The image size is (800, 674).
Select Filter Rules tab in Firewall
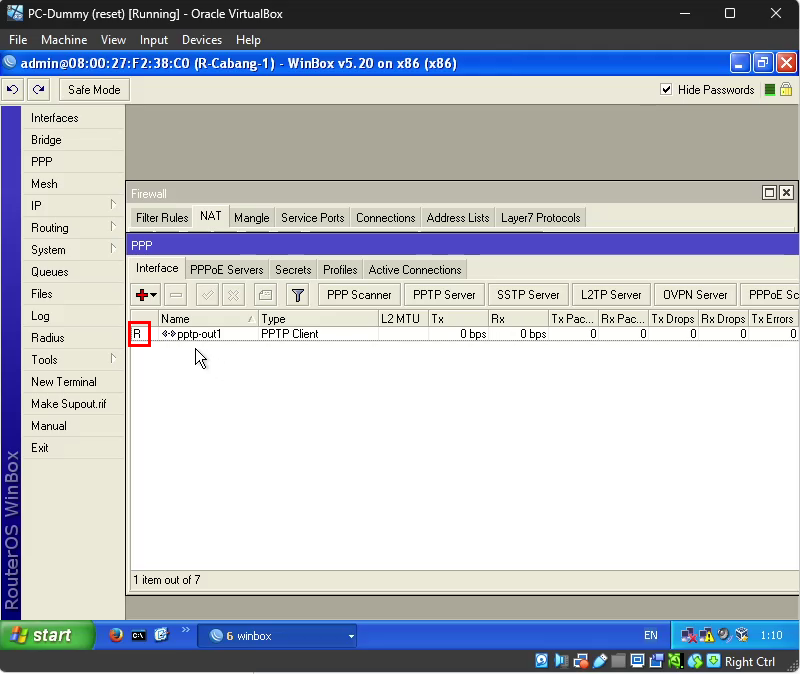(162, 218)
